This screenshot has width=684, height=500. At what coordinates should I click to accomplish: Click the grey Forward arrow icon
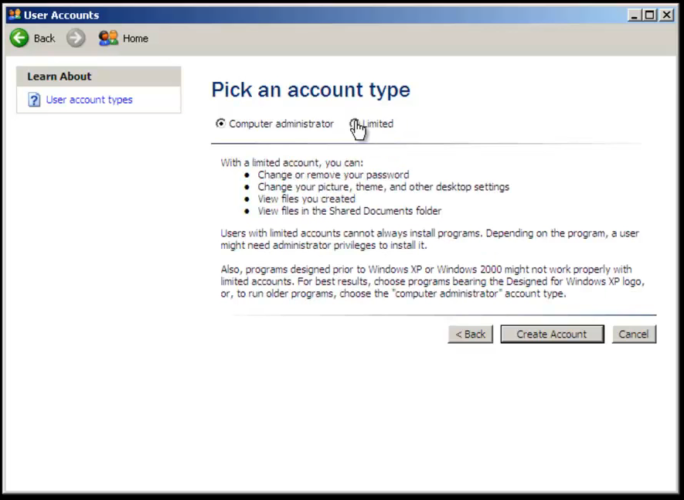pyautogui.click(x=76, y=38)
